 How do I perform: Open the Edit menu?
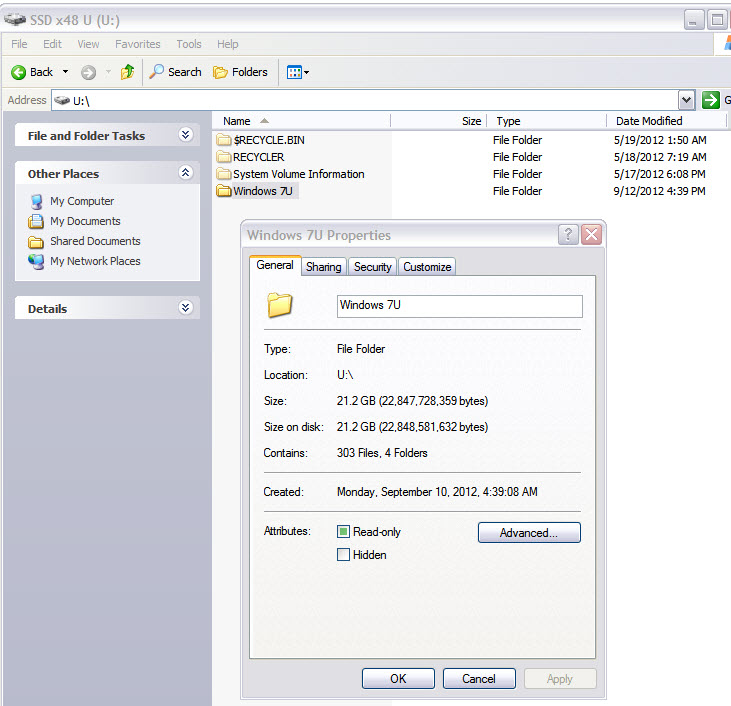[52, 44]
